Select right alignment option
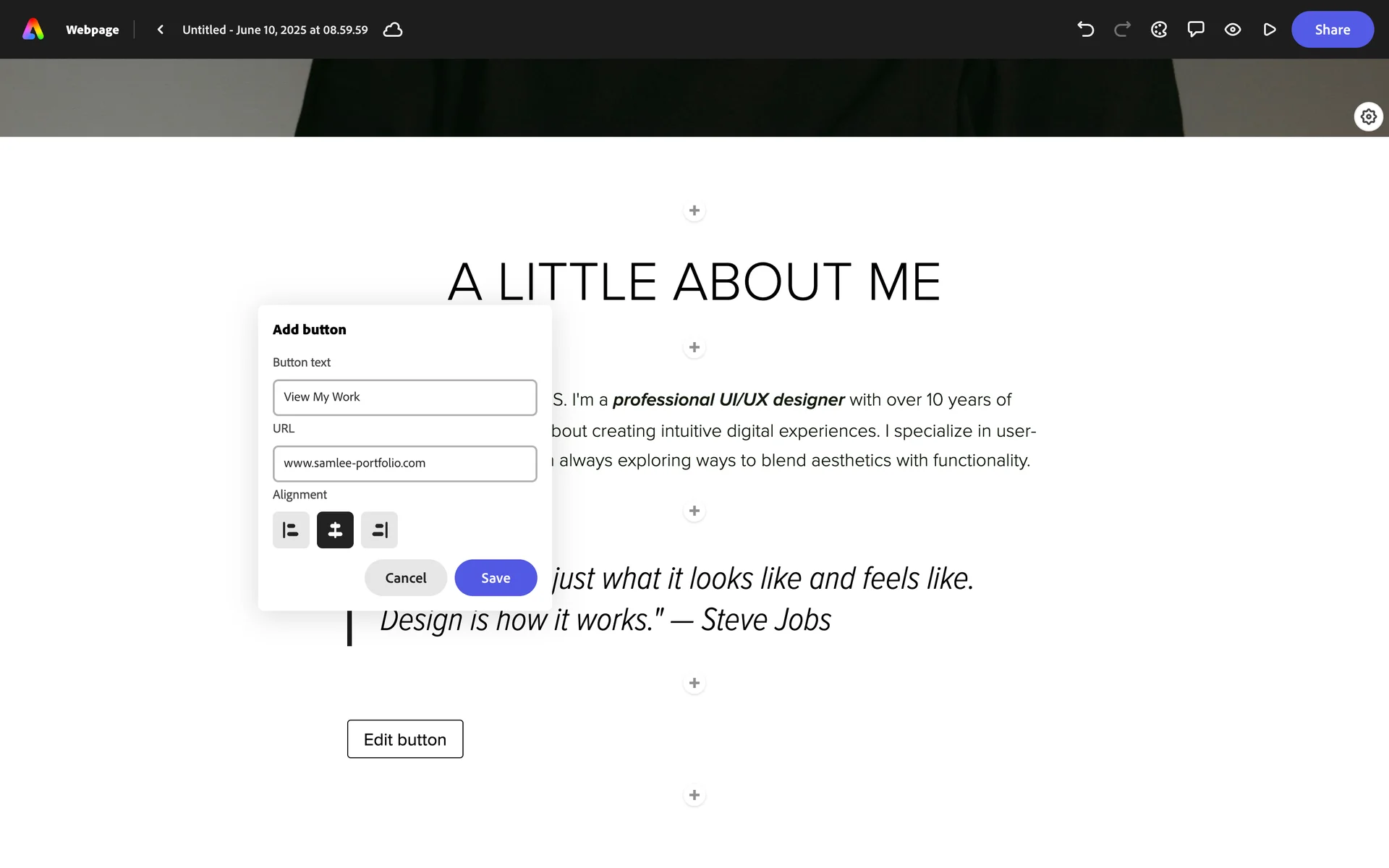Screen dimensions: 1389x868 coord(379,530)
